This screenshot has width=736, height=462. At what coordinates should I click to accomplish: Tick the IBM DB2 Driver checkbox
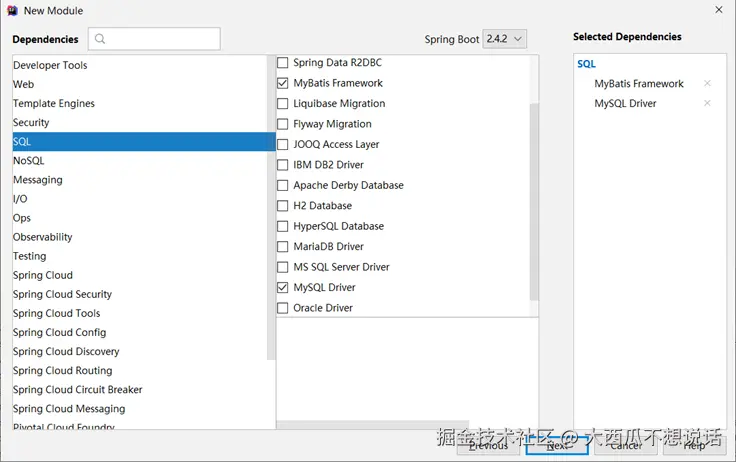pos(283,165)
